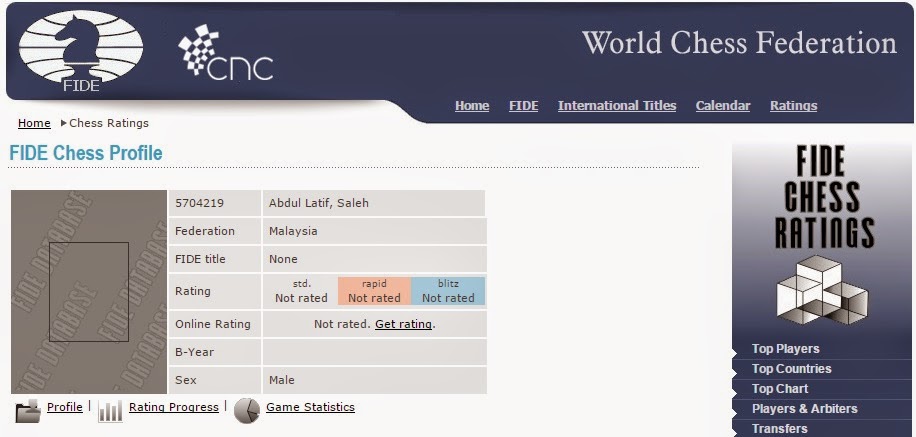Viewport: 916px width, 437px height.
Task: Click the name Abdul Latif, Saleh
Action: pos(318,203)
